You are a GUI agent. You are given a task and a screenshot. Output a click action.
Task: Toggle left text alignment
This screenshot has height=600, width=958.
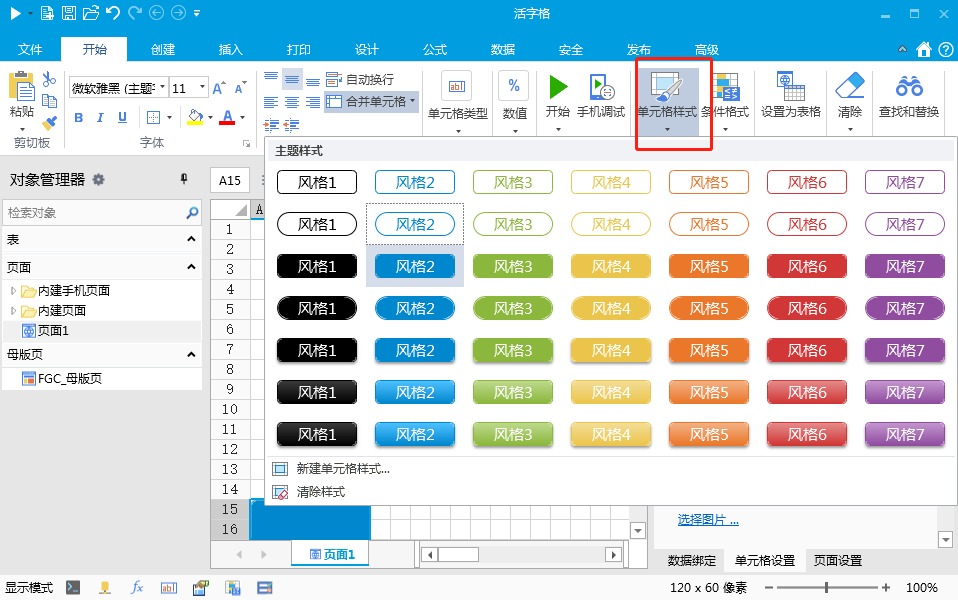[271, 102]
